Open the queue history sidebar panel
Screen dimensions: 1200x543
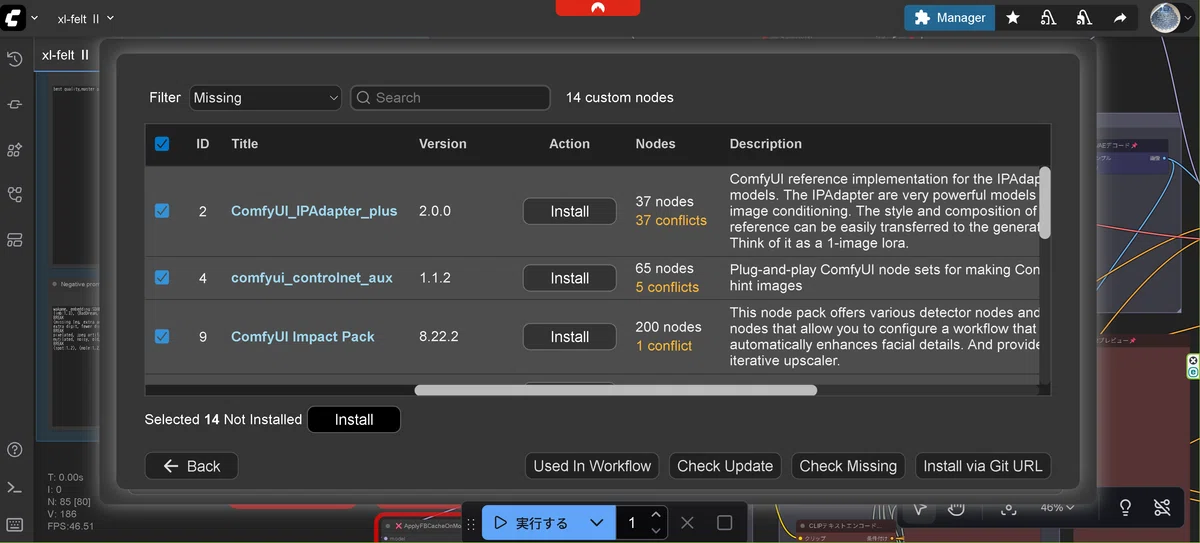pos(15,60)
